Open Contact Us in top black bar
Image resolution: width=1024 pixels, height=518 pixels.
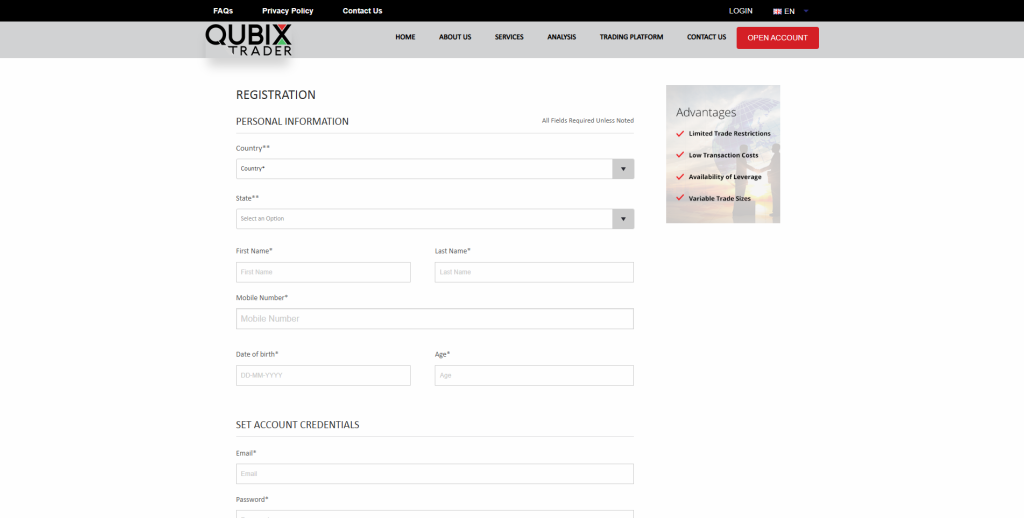tap(362, 11)
